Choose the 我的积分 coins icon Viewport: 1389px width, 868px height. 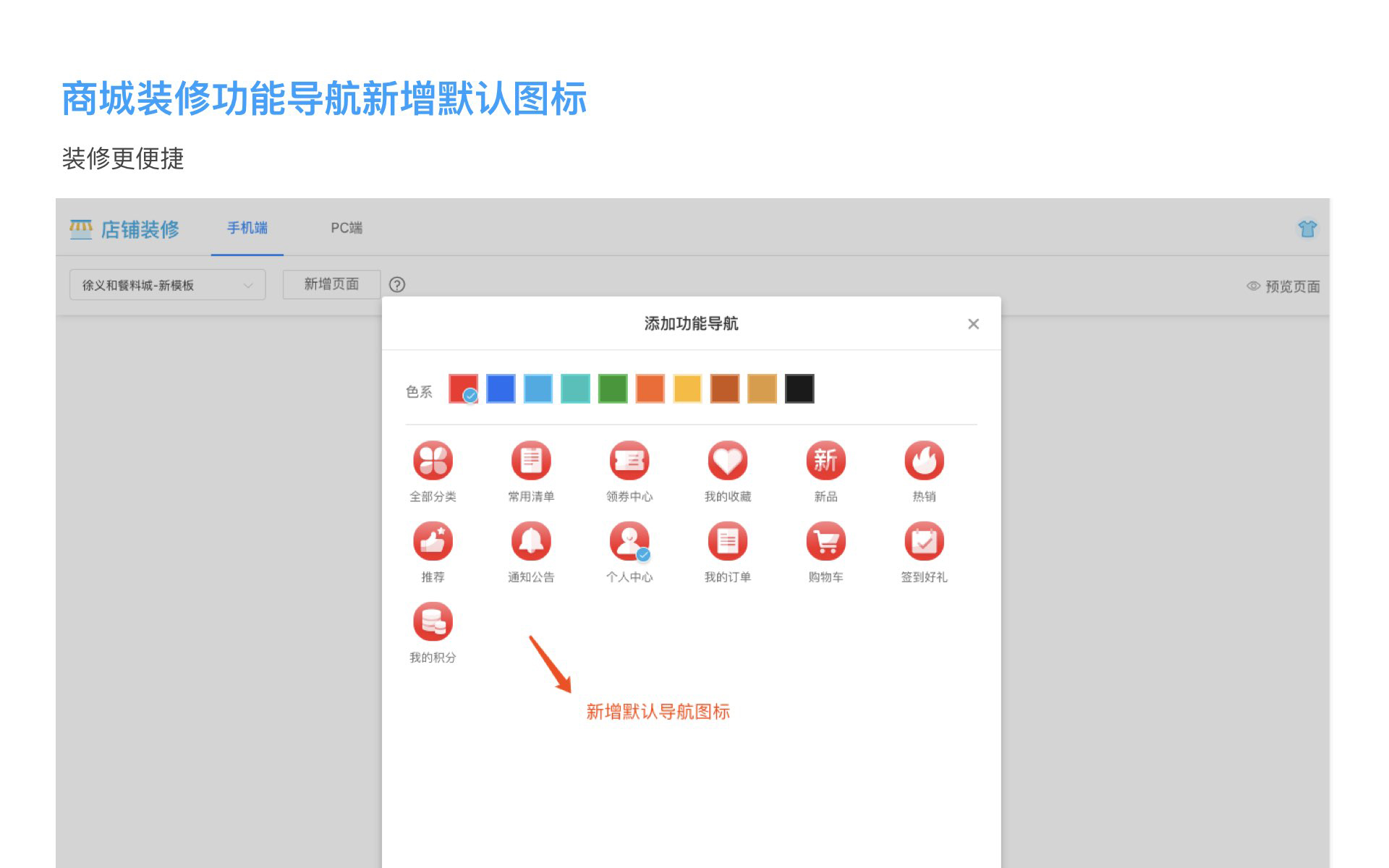click(433, 621)
